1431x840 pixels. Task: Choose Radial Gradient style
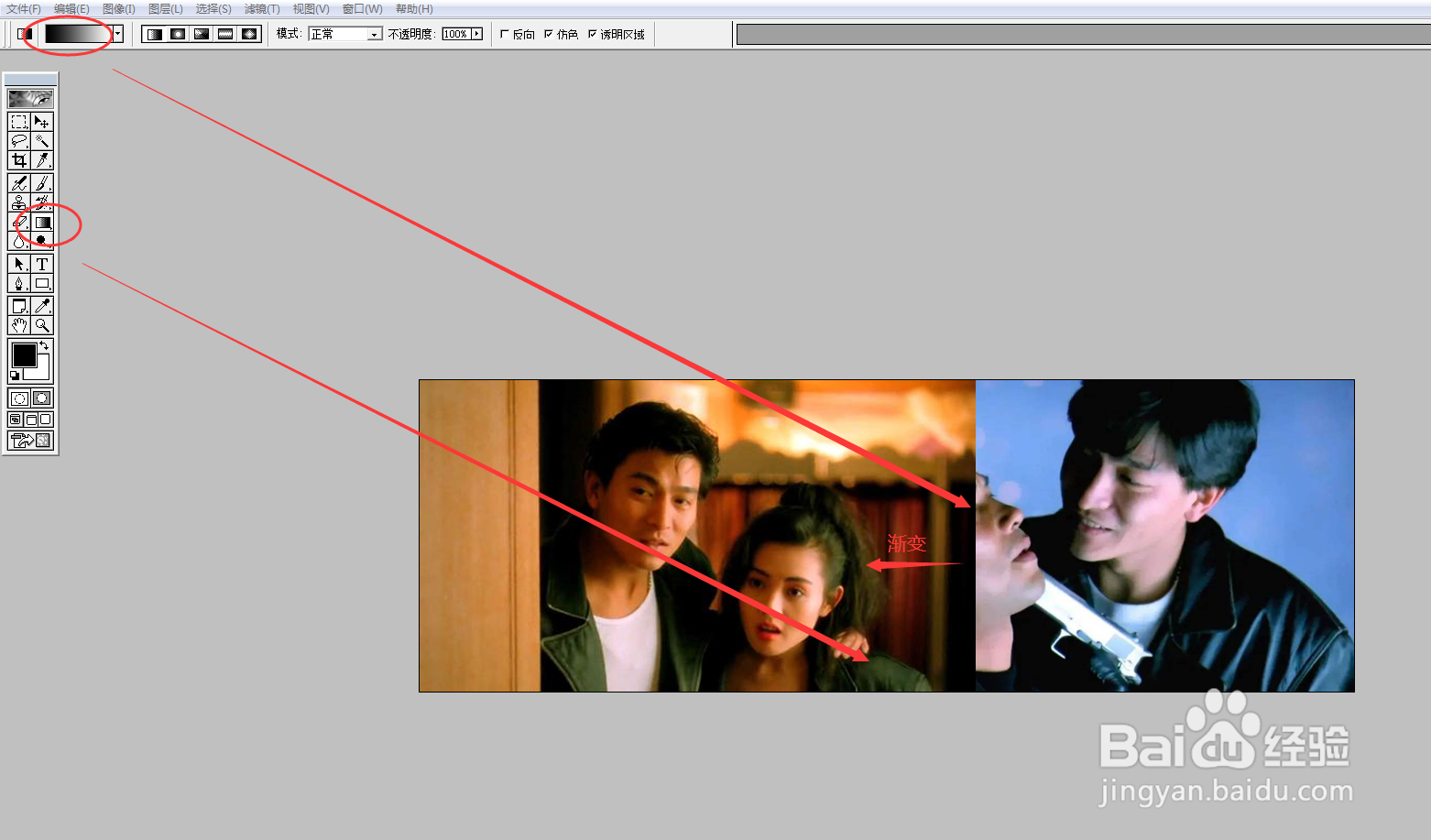tap(178, 34)
